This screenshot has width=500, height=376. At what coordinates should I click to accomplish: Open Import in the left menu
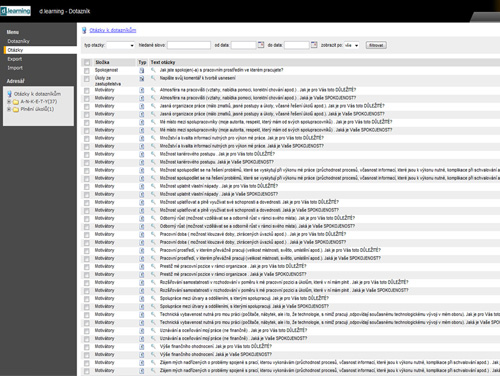[x=15, y=68]
